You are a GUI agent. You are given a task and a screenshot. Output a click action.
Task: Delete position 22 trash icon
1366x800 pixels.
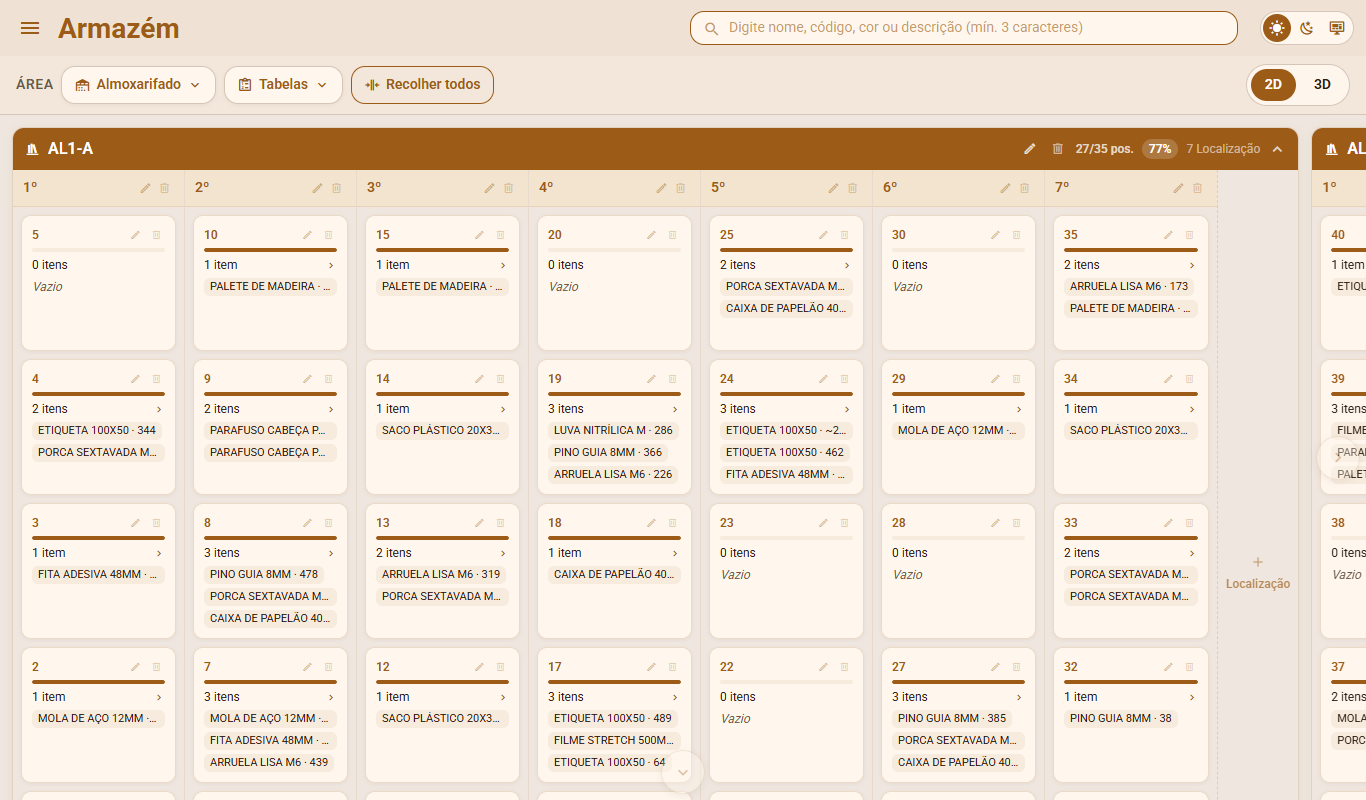point(844,667)
